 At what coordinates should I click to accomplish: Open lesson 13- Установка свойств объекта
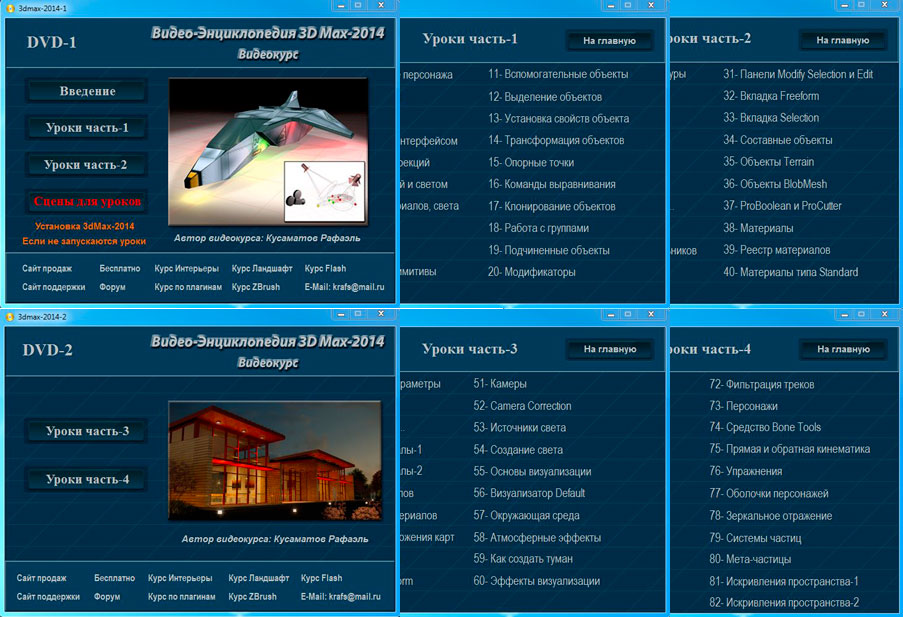[x=559, y=119]
